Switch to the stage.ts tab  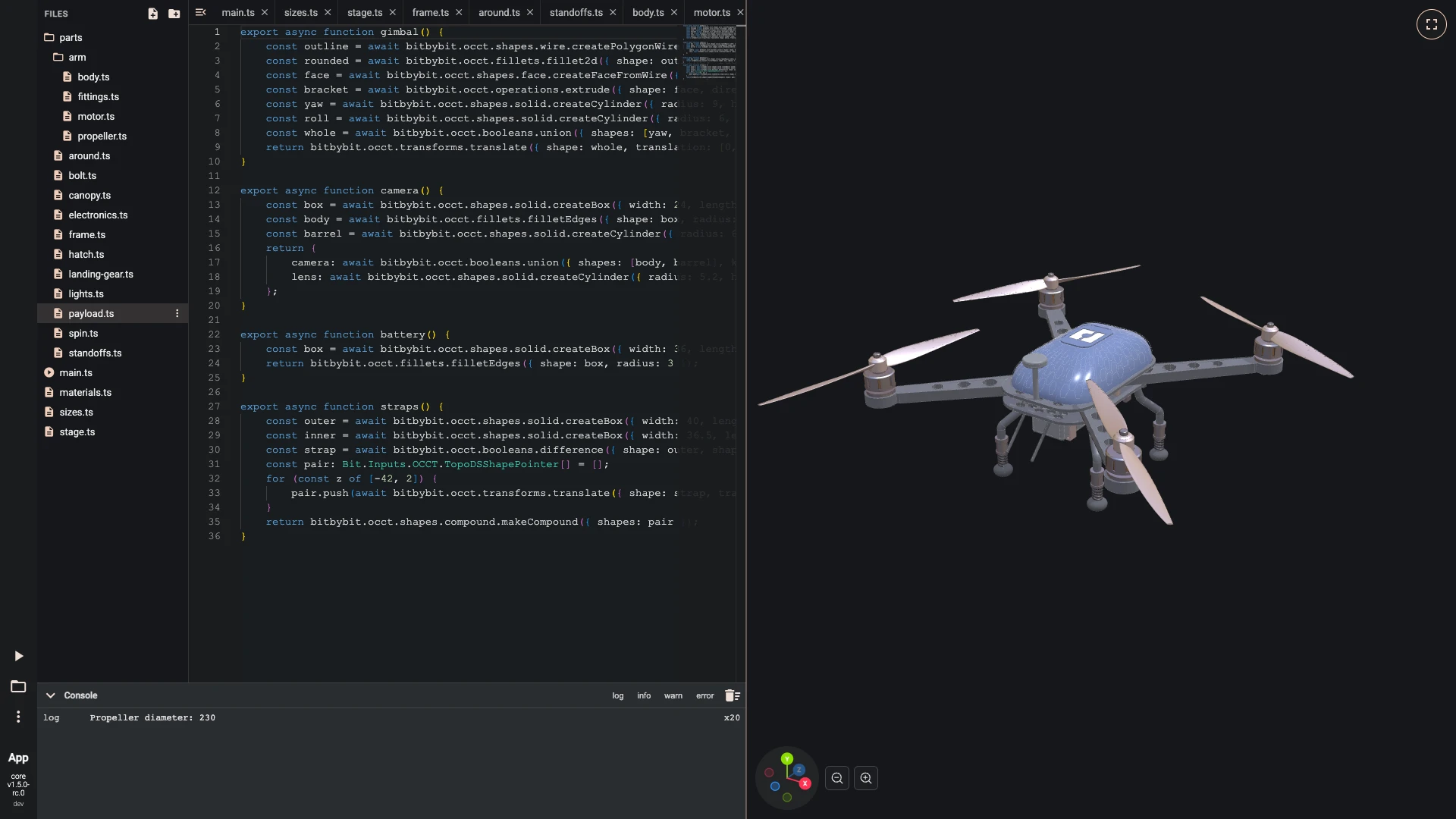(x=365, y=12)
